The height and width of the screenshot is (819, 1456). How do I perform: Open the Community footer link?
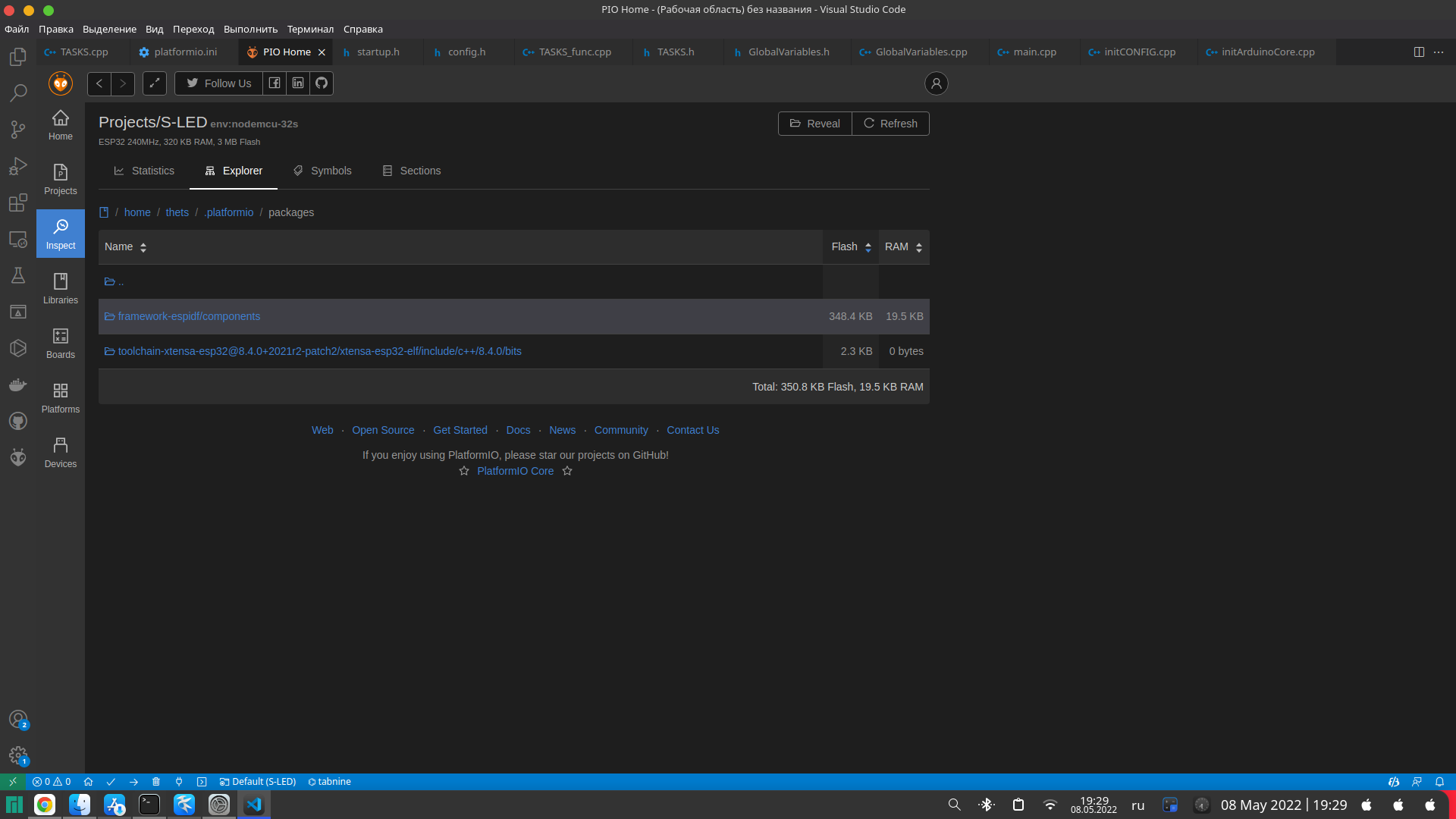pyautogui.click(x=621, y=430)
